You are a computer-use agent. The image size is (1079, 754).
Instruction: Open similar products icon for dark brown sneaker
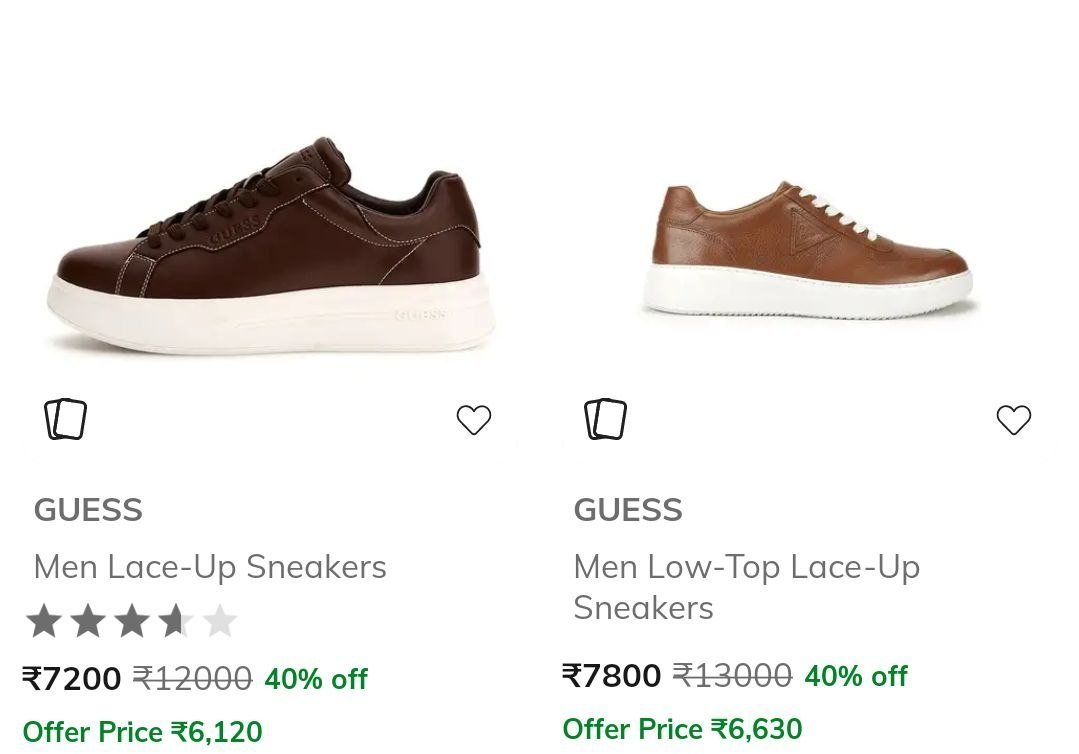(x=65, y=419)
